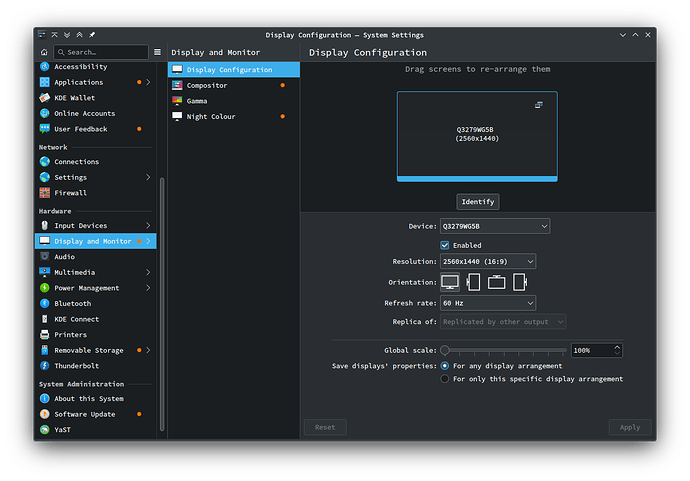Click the Connections network icon
This screenshot has width=690, height=481.
[44, 162]
